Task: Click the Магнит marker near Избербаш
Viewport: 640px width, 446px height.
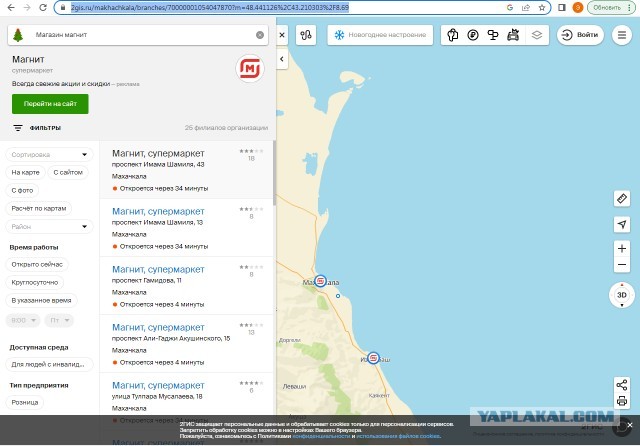Action: [x=373, y=358]
